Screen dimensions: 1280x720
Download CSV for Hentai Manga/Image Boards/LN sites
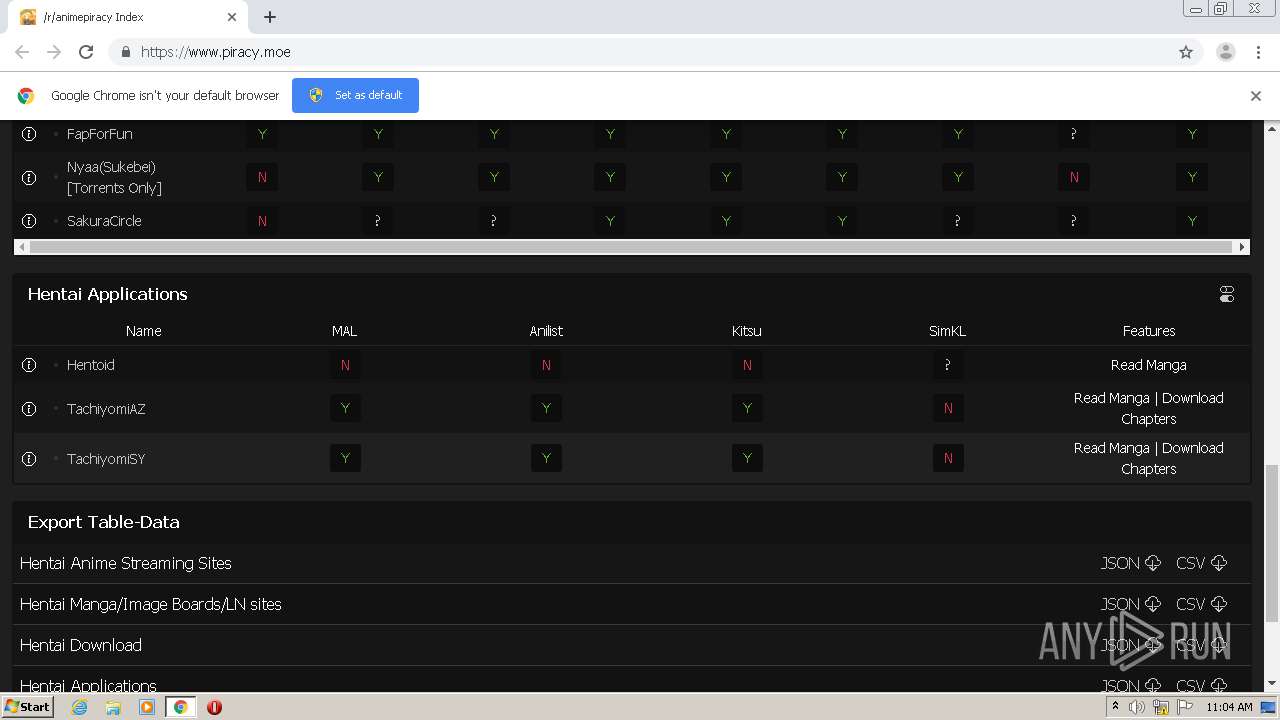[x=1201, y=604]
